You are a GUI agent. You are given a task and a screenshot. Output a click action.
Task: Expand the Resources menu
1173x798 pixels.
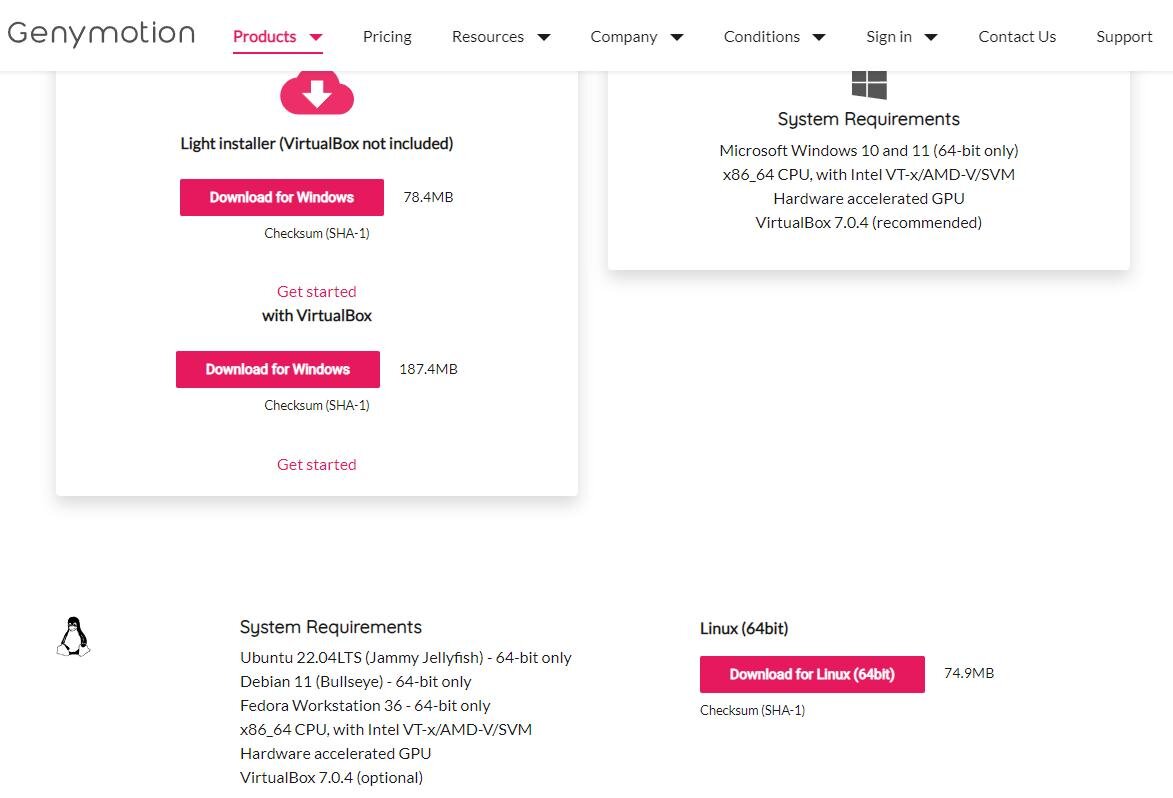click(488, 36)
